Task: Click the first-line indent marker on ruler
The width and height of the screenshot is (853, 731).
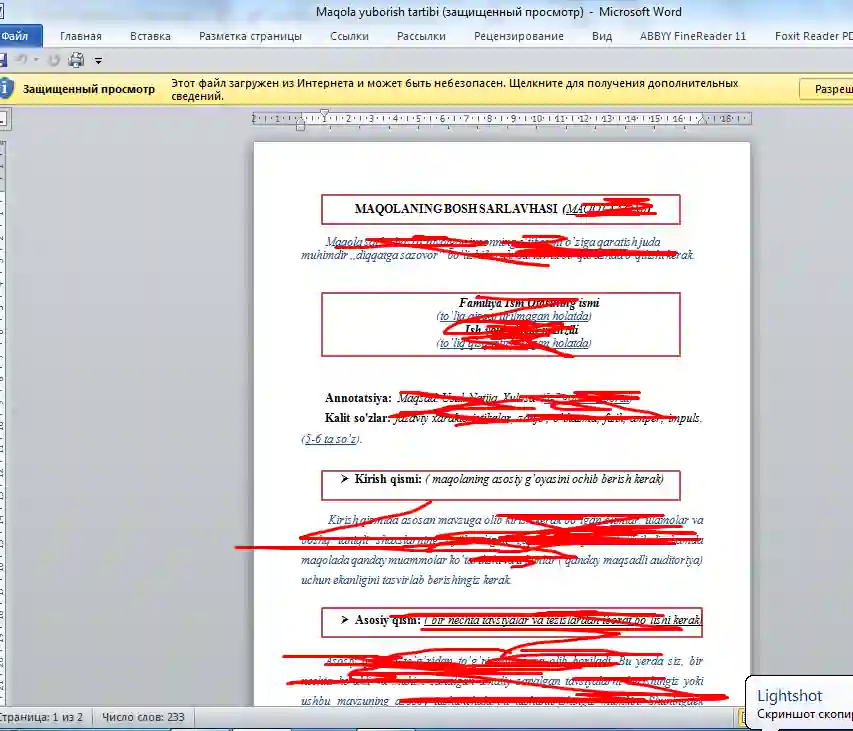Action: click(x=323, y=114)
